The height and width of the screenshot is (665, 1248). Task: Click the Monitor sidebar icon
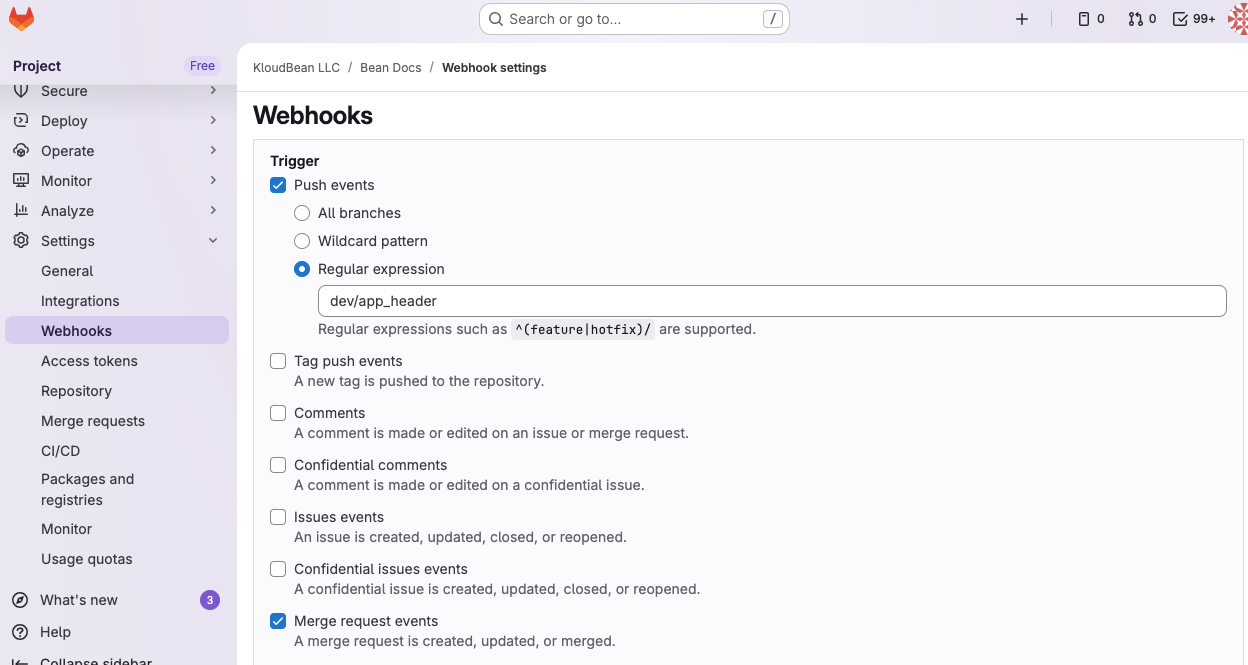pos(22,180)
